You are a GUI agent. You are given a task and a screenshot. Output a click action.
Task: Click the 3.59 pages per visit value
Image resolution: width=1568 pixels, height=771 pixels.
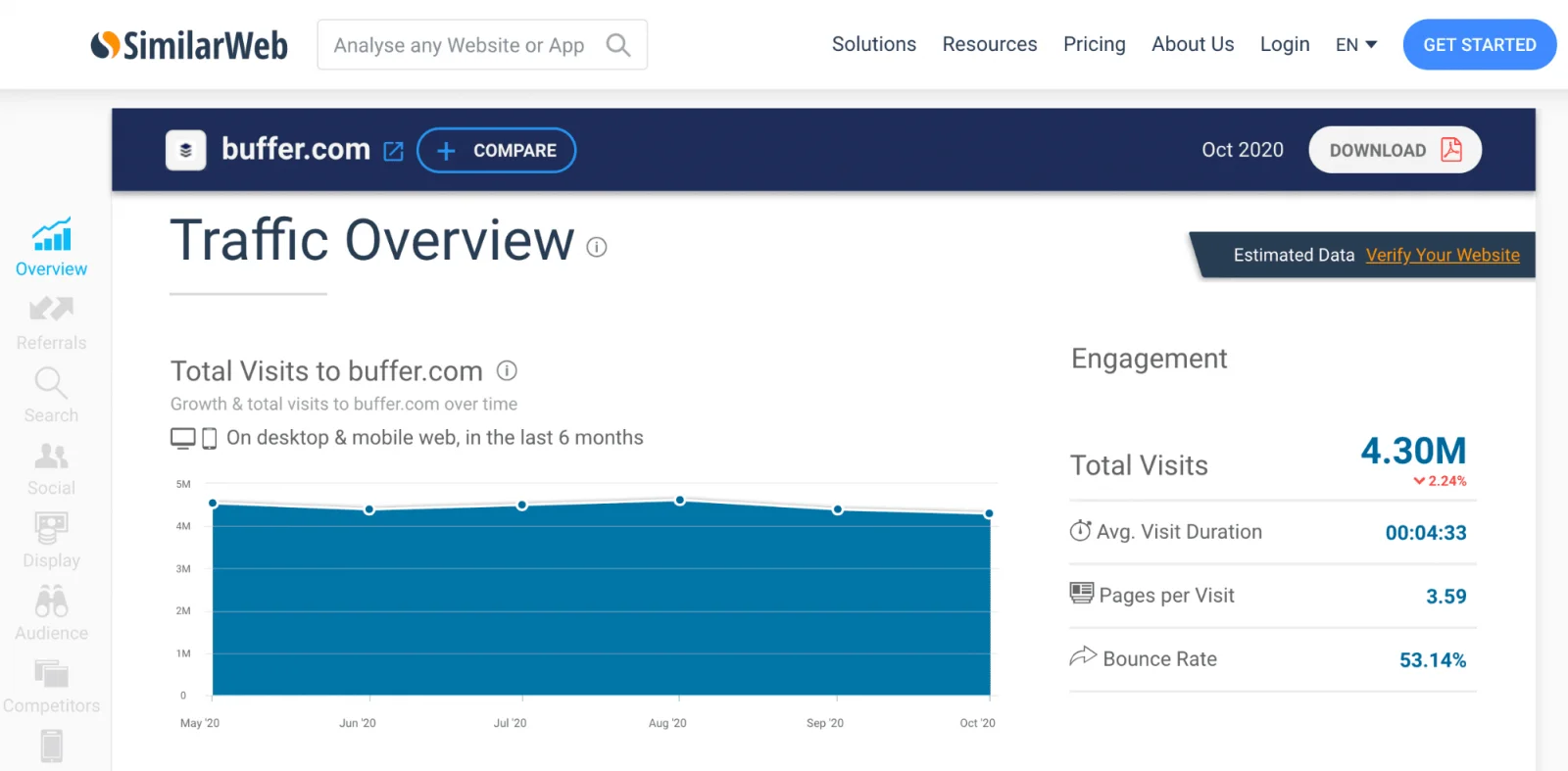[1446, 597]
